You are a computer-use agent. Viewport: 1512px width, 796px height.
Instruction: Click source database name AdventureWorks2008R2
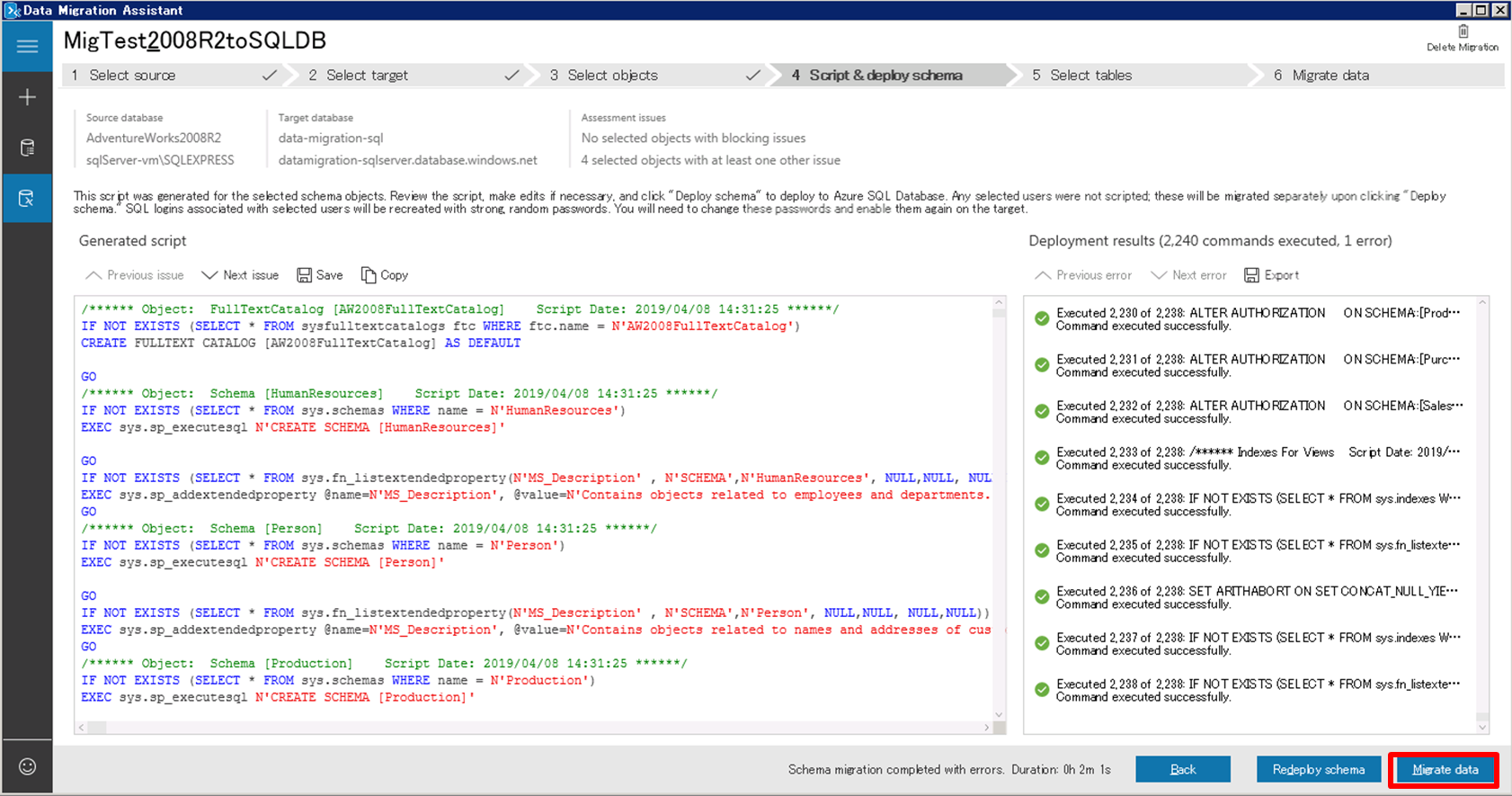(154, 138)
